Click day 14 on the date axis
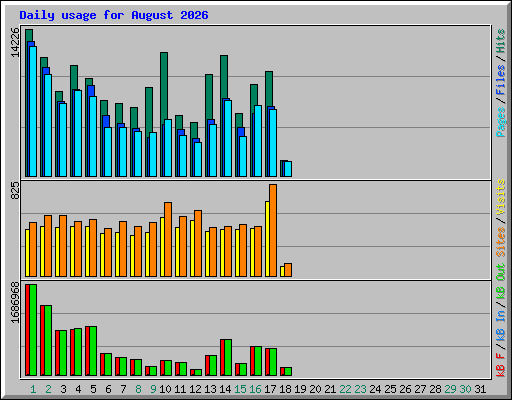 225,389
